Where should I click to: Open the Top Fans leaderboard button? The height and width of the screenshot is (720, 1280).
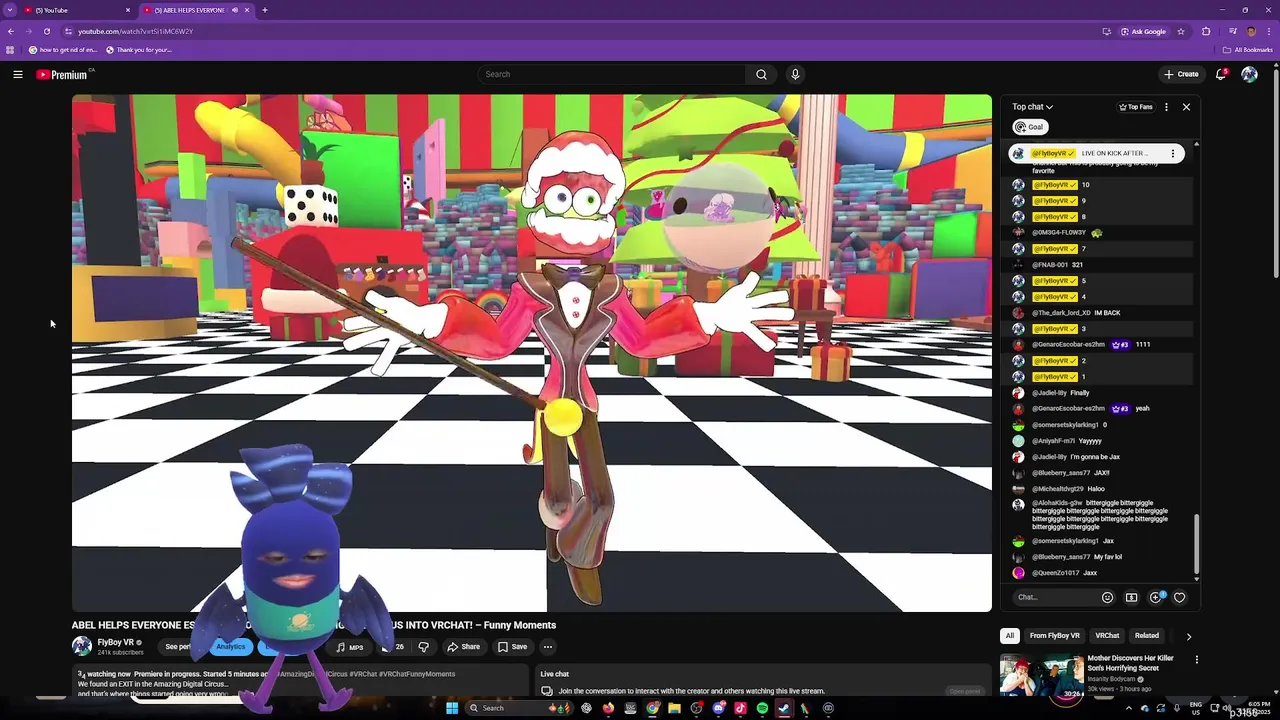(x=1135, y=107)
